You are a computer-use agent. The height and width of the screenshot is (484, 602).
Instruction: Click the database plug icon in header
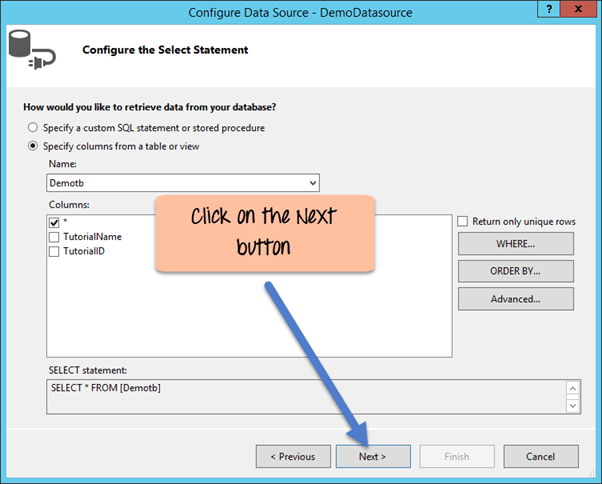pos(30,50)
